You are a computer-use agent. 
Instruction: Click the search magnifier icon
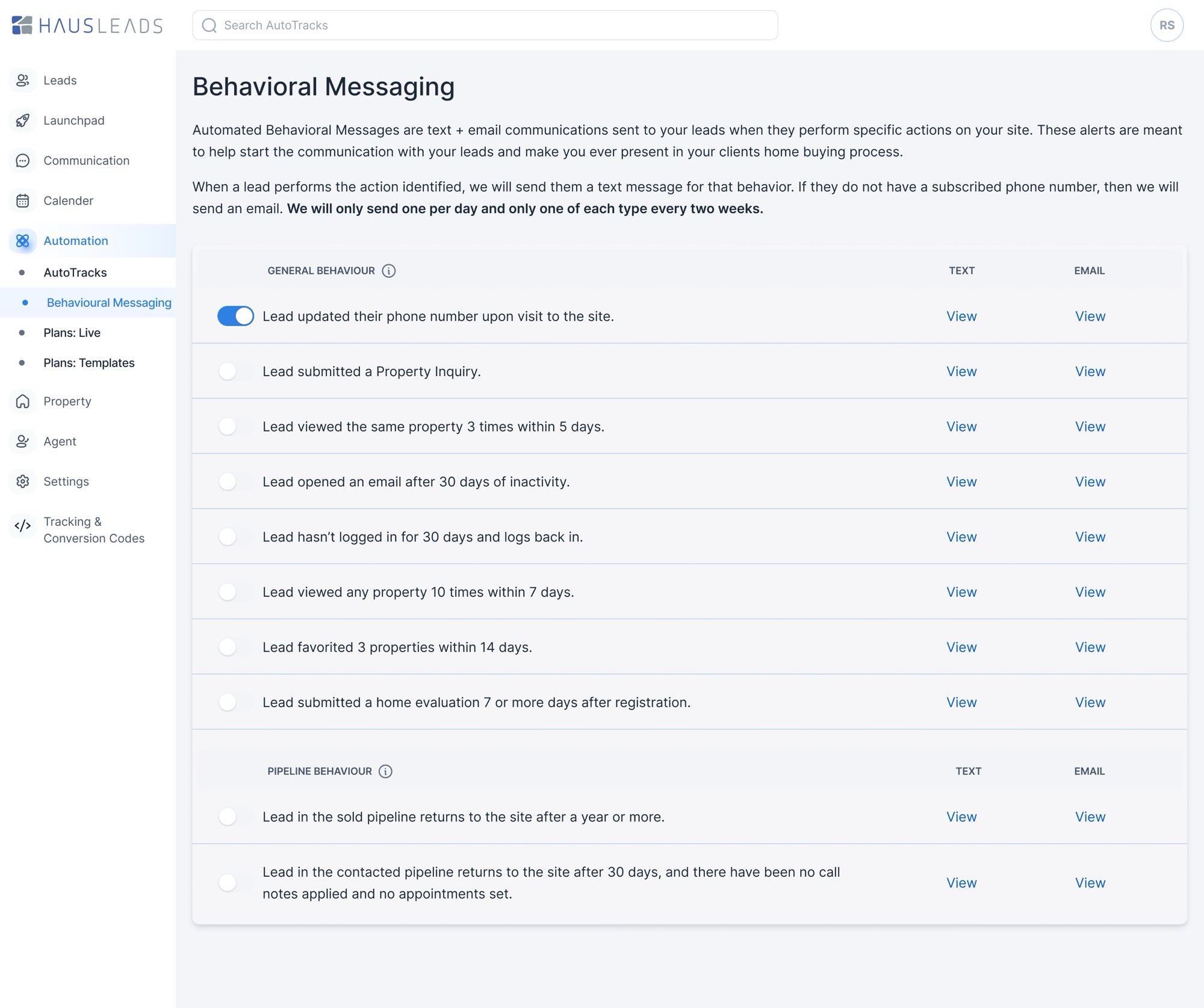(x=209, y=25)
